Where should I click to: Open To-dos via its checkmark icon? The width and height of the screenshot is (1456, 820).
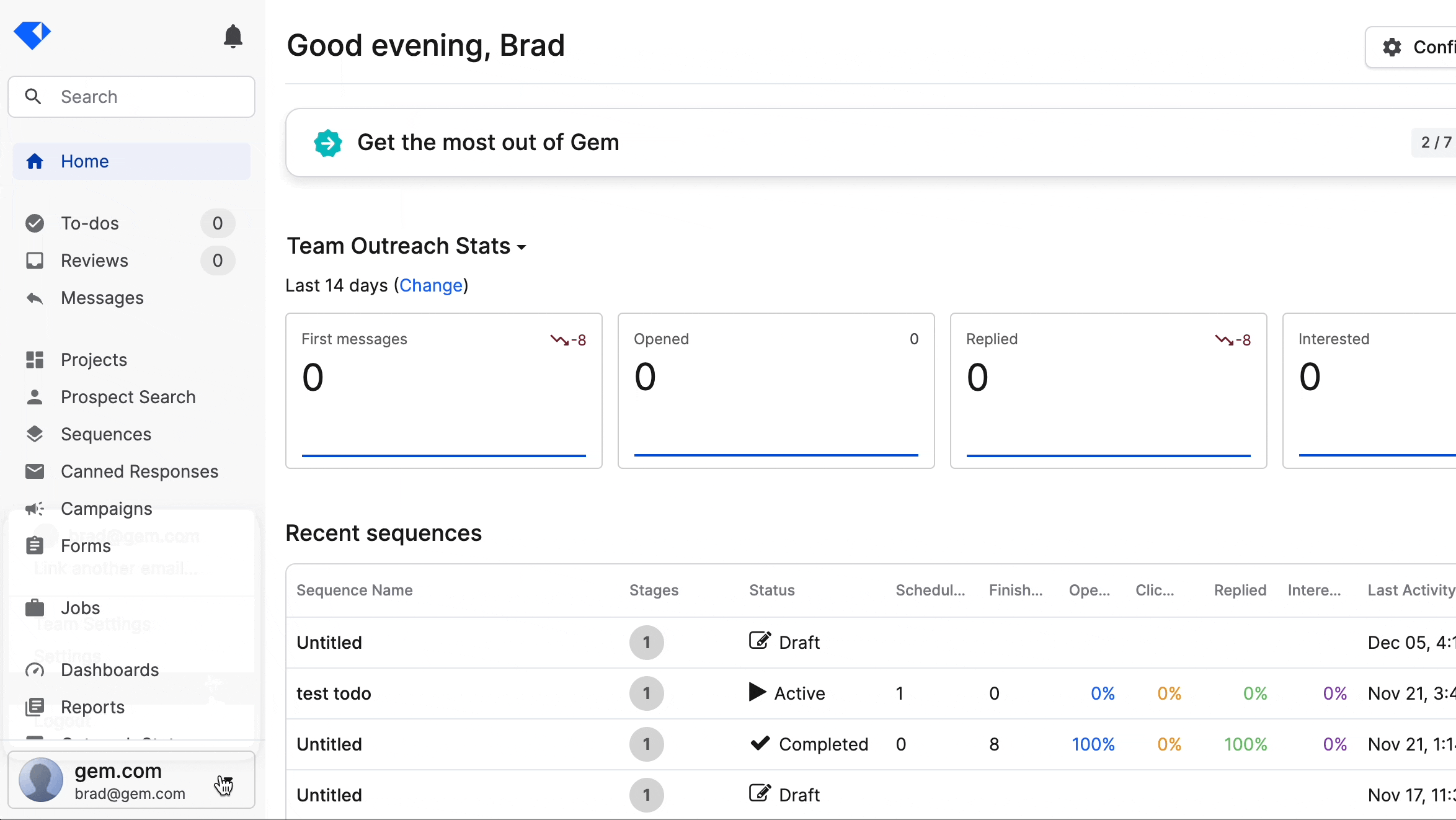pyautogui.click(x=35, y=223)
